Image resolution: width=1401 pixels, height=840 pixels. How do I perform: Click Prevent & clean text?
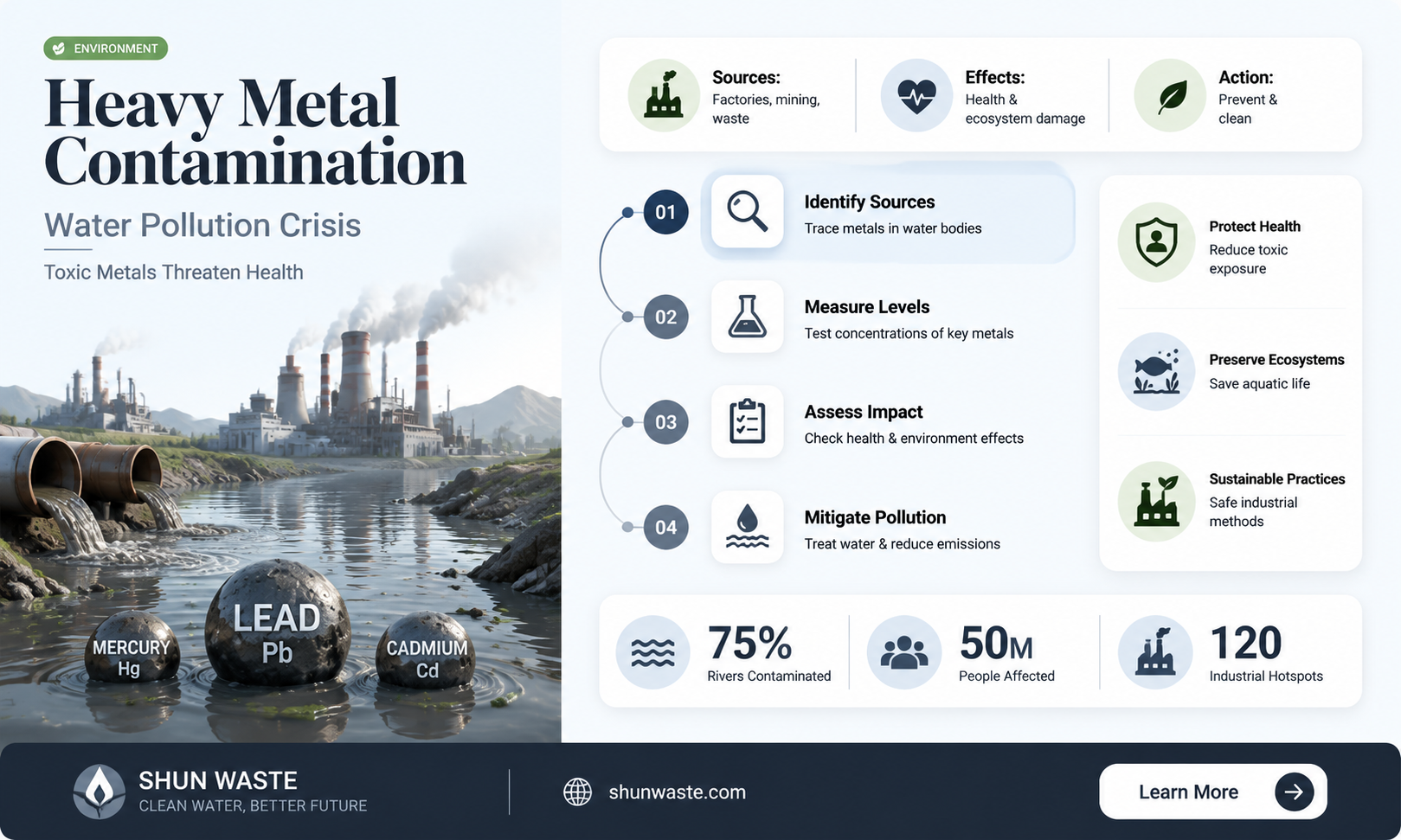(x=1248, y=109)
